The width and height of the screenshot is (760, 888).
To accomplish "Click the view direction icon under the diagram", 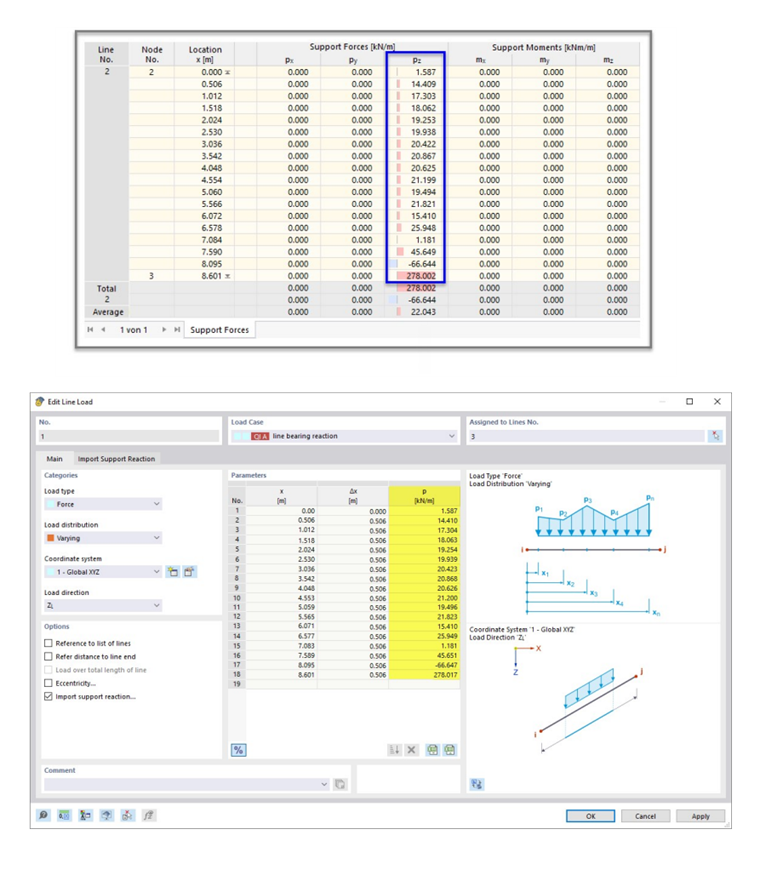I will click(477, 784).
